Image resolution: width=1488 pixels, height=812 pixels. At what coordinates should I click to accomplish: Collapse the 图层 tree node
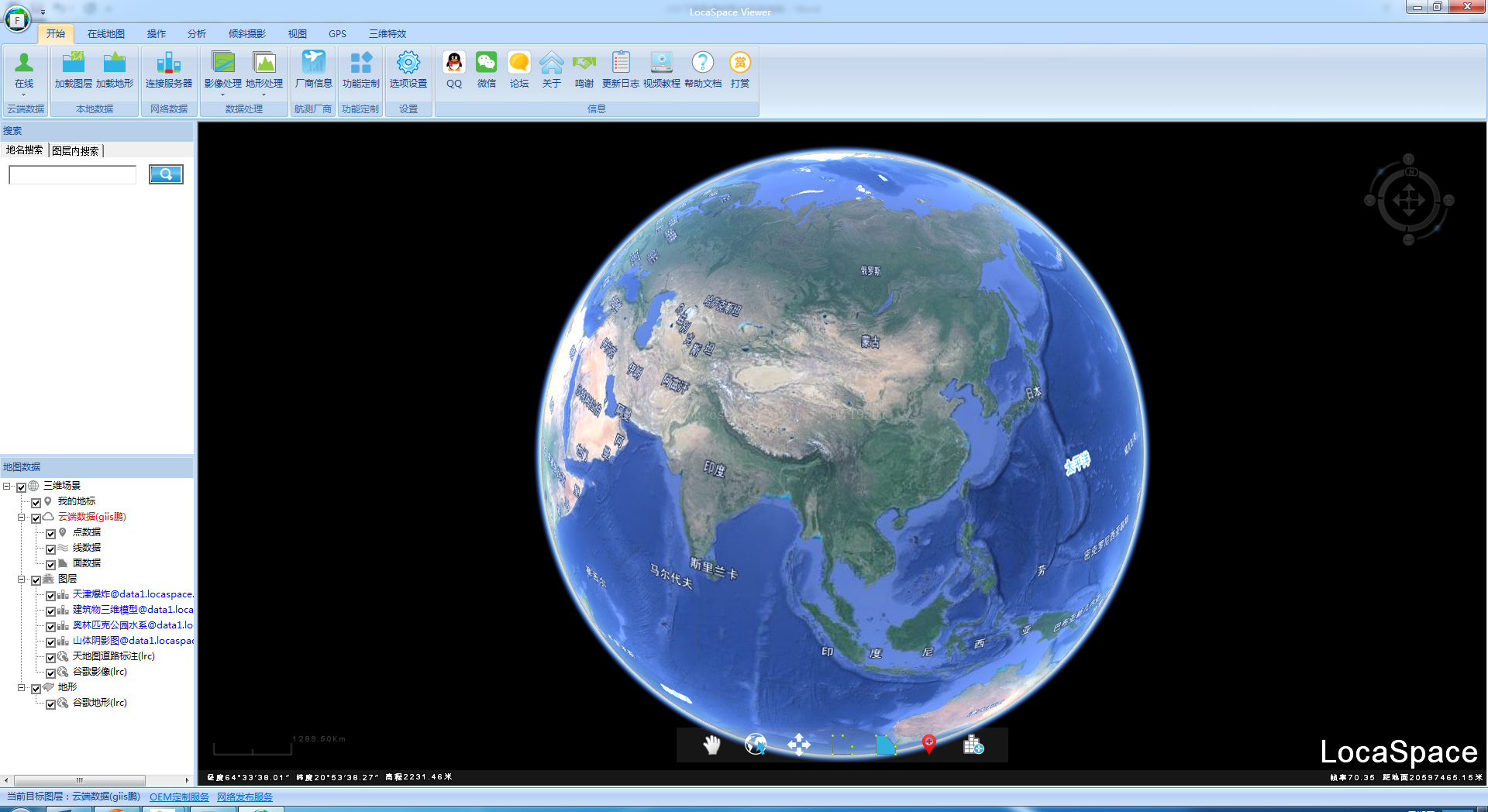[22, 580]
